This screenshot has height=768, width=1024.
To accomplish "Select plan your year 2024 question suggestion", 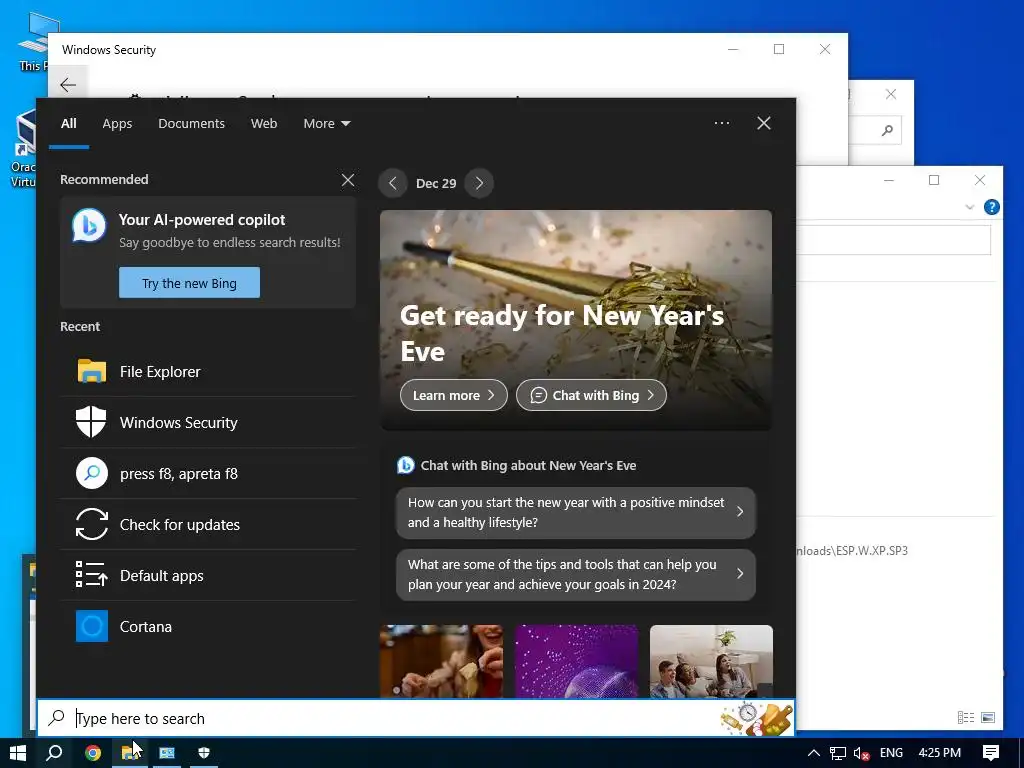I will tap(575, 575).
